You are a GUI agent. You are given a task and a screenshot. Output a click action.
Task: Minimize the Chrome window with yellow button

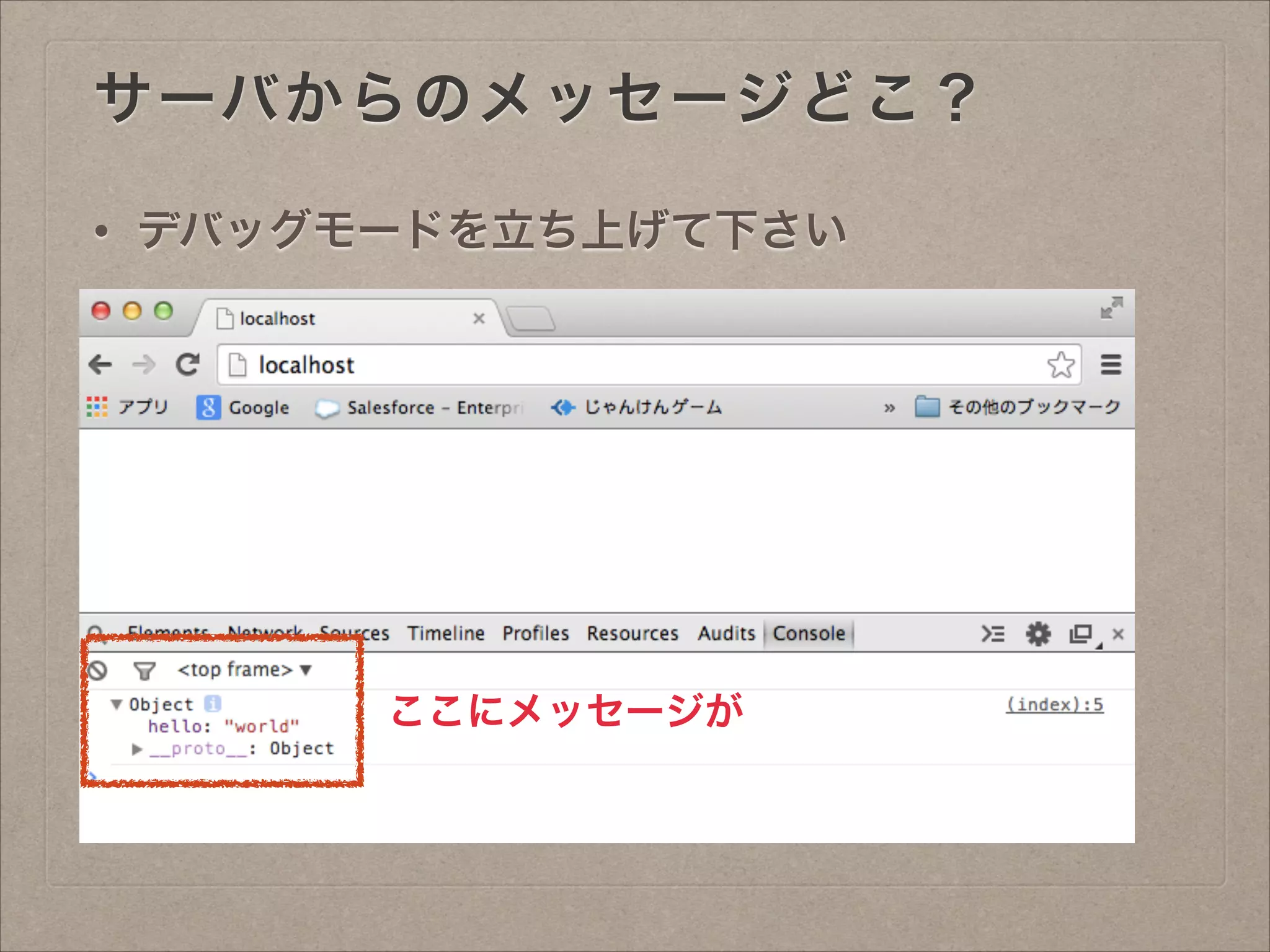tap(132, 311)
